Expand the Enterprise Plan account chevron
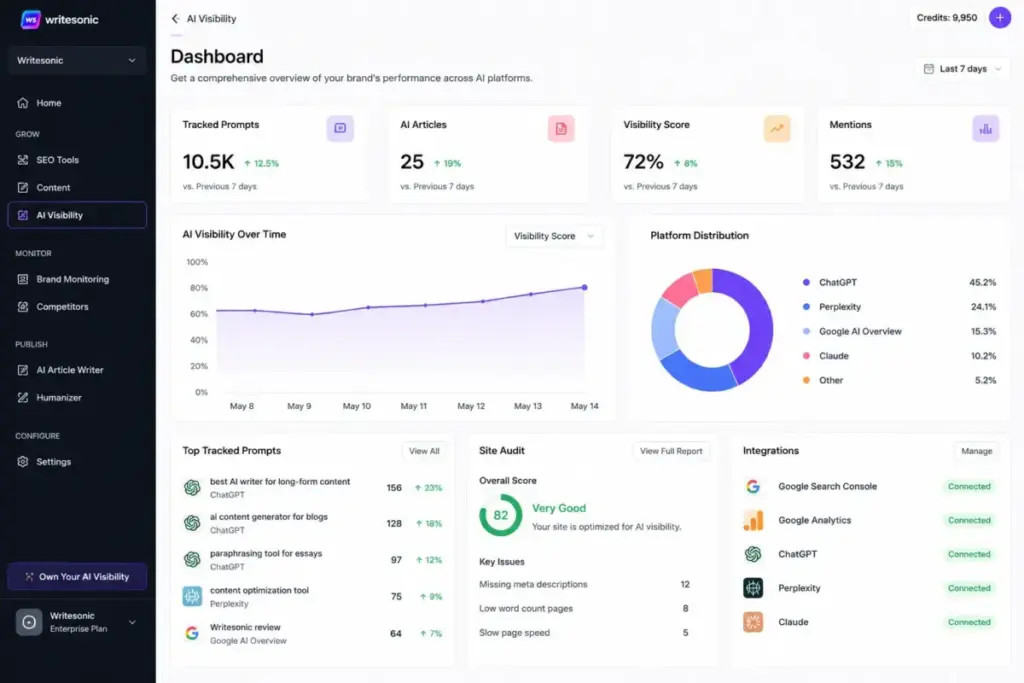1024x683 pixels. click(x=132, y=622)
